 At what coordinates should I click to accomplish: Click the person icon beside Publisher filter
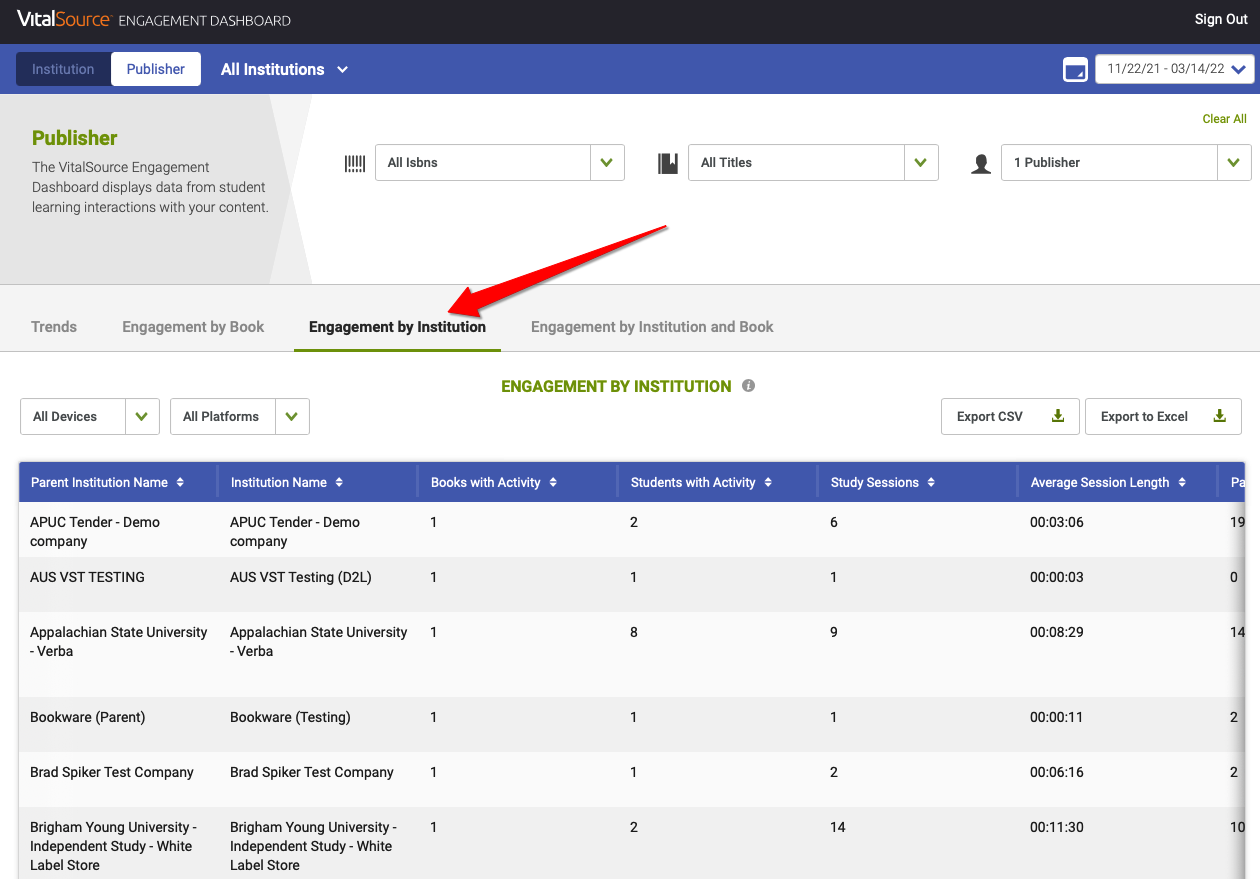(x=981, y=164)
